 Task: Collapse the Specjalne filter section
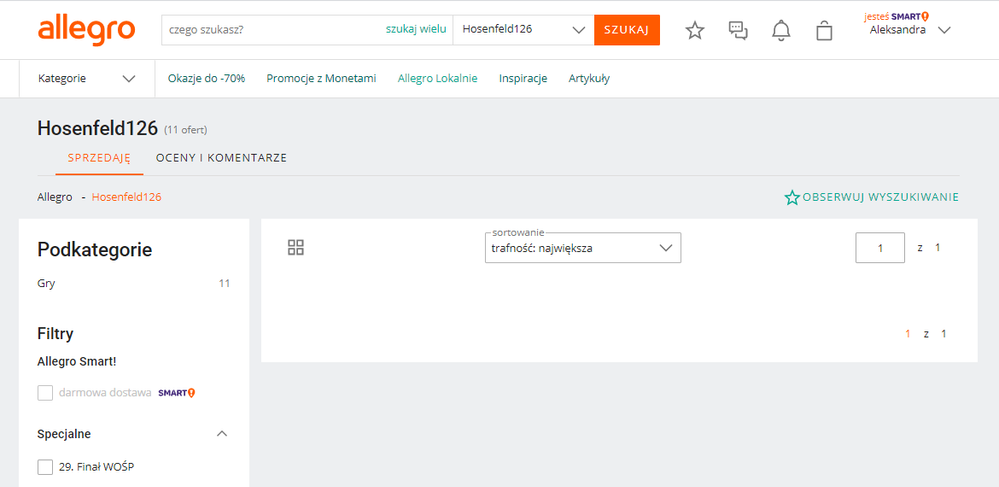[x=222, y=434]
